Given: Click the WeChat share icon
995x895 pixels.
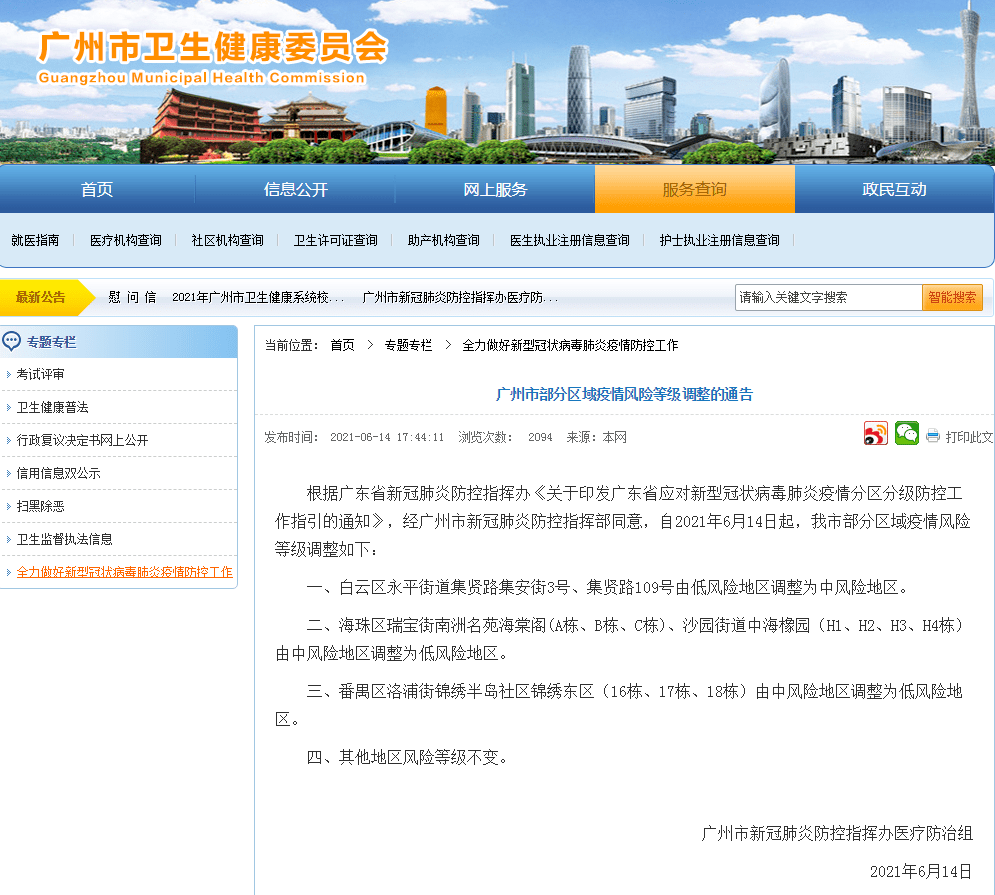Looking at the screenshot, I should 906,433.
